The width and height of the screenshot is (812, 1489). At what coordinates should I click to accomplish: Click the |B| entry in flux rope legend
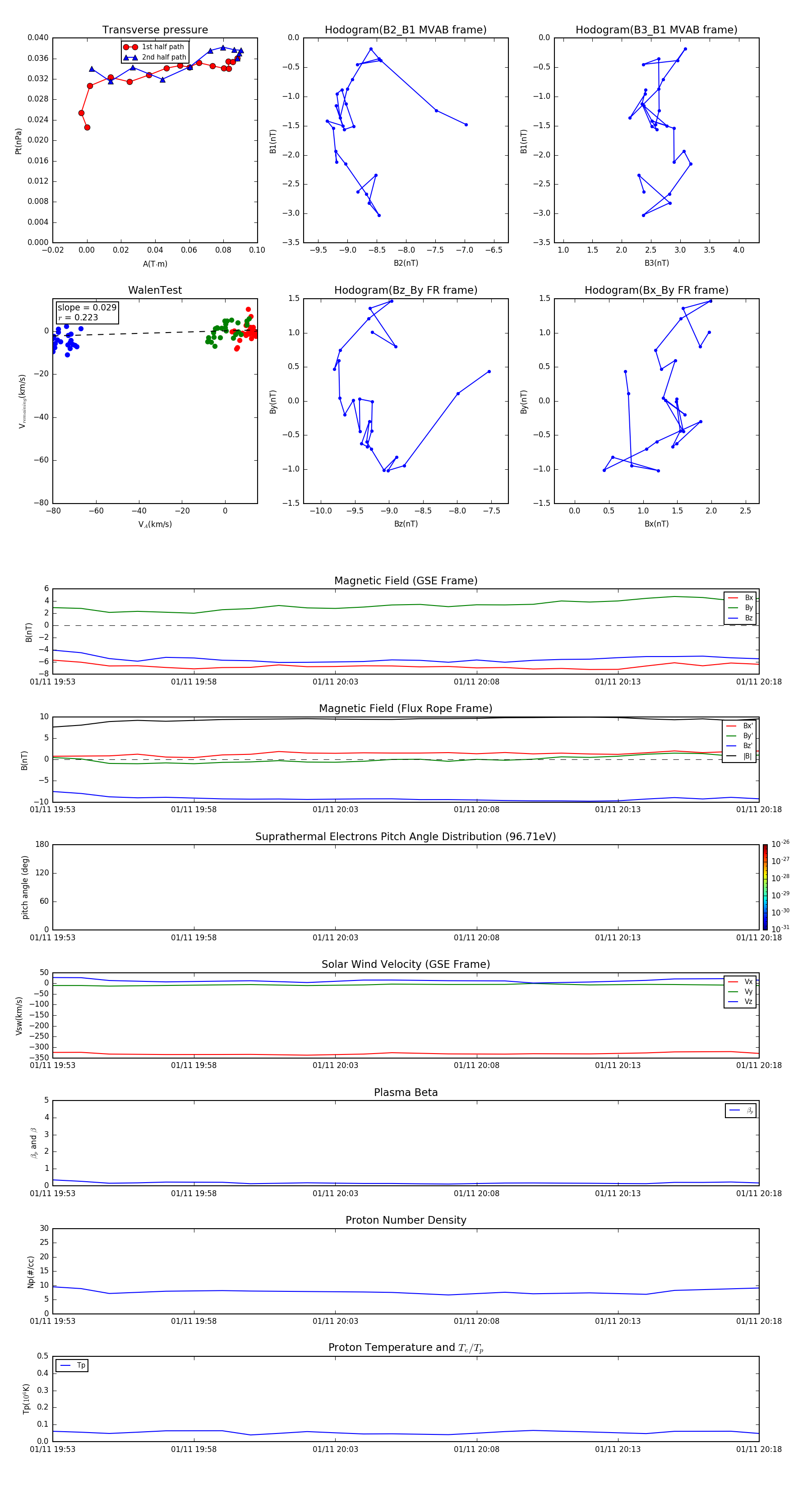tap(739, 756)
